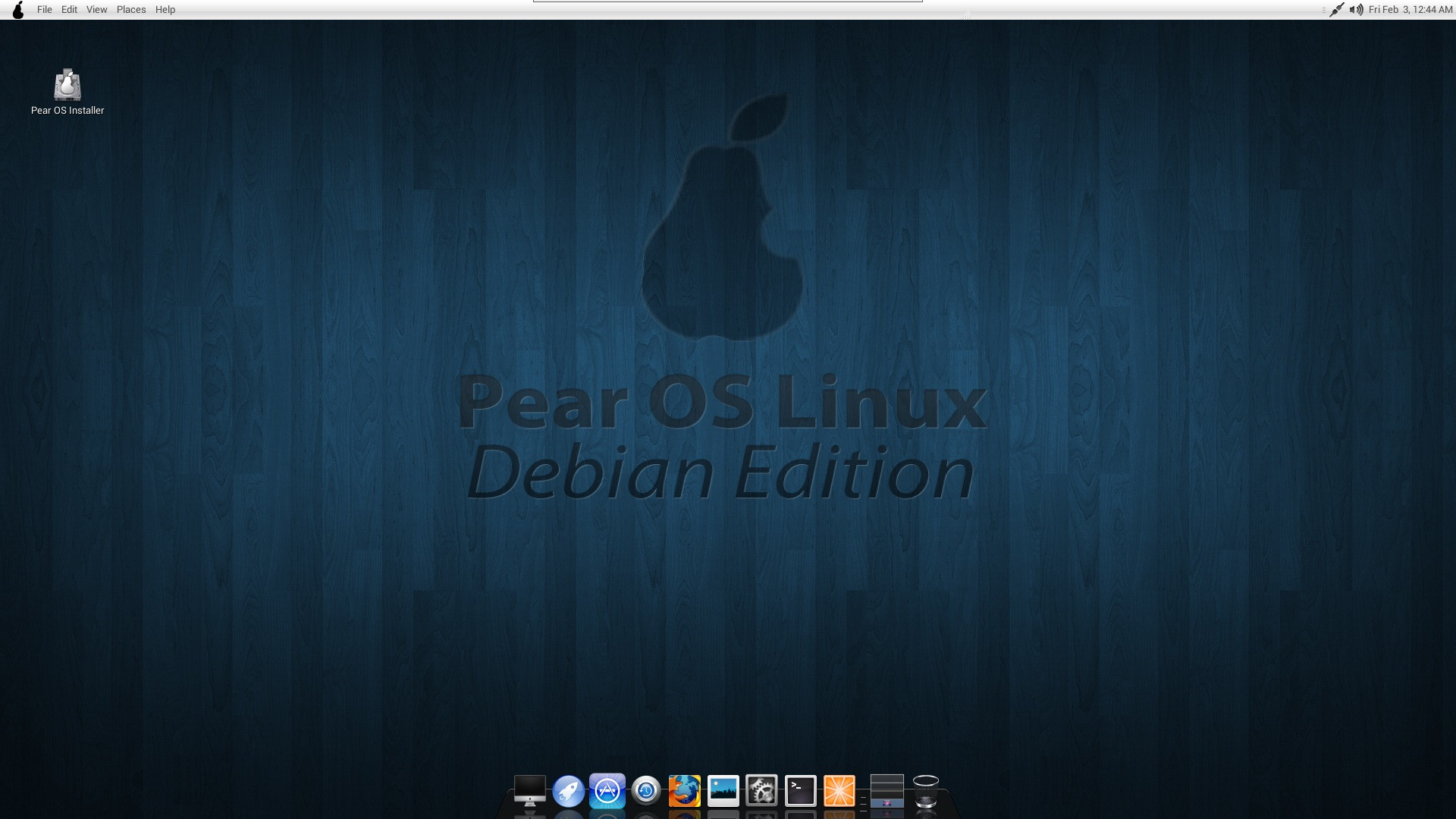1456x819 pixels.
Task: Open the Time Machine backup dock icon
Action: [646, 791]
